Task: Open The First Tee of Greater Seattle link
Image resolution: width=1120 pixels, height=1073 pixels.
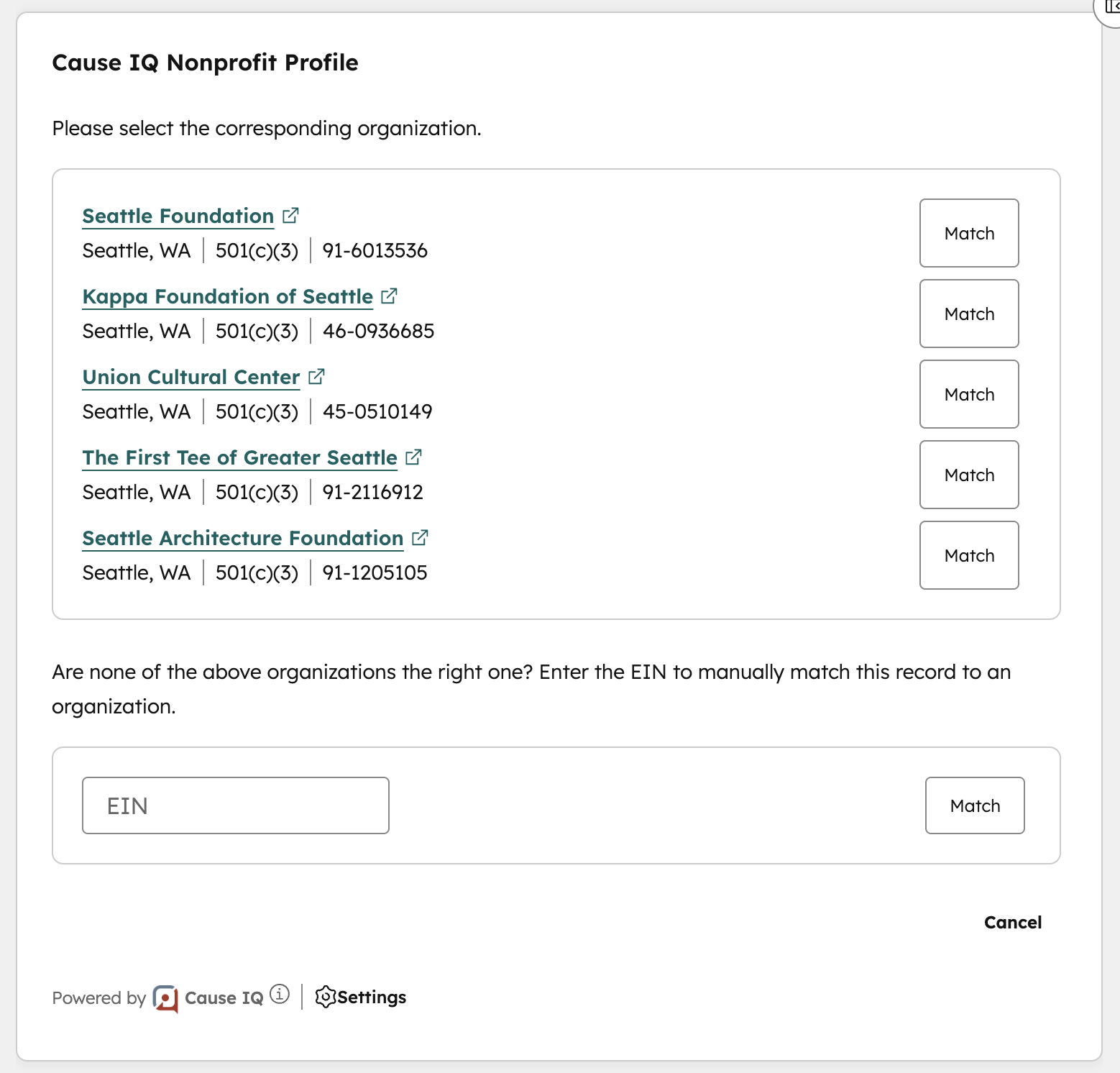Action: [239, 457]
